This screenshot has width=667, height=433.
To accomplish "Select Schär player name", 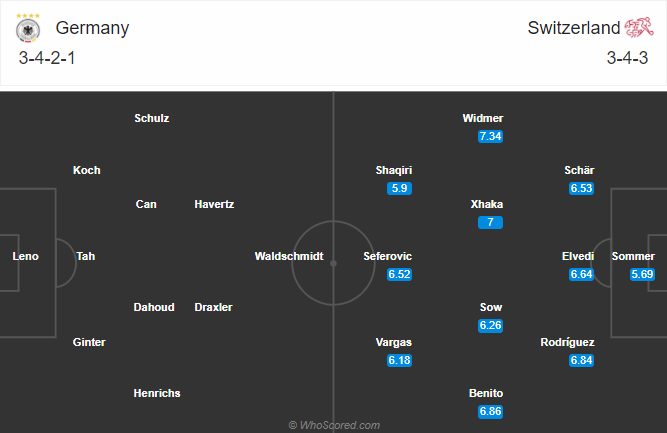I will [x=580, y=170].
